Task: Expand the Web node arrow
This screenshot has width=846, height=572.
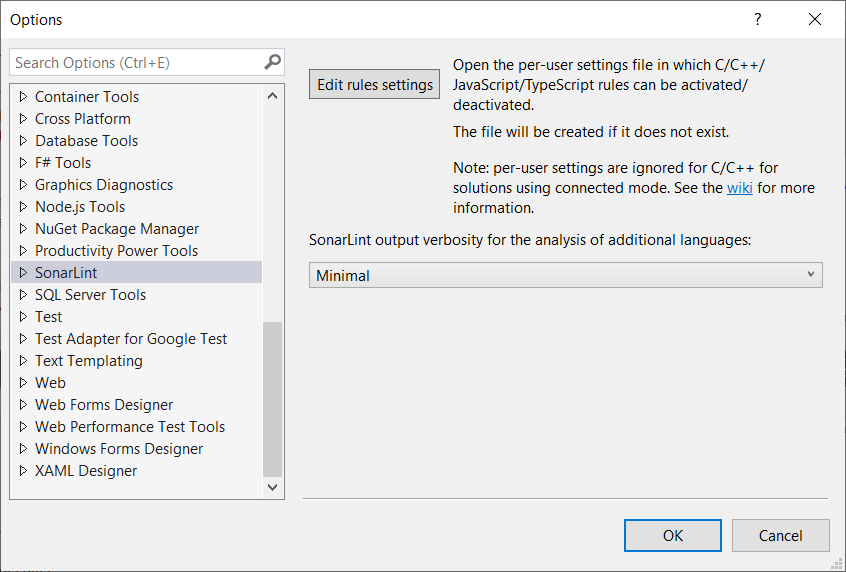Action: tap(23, 383)
